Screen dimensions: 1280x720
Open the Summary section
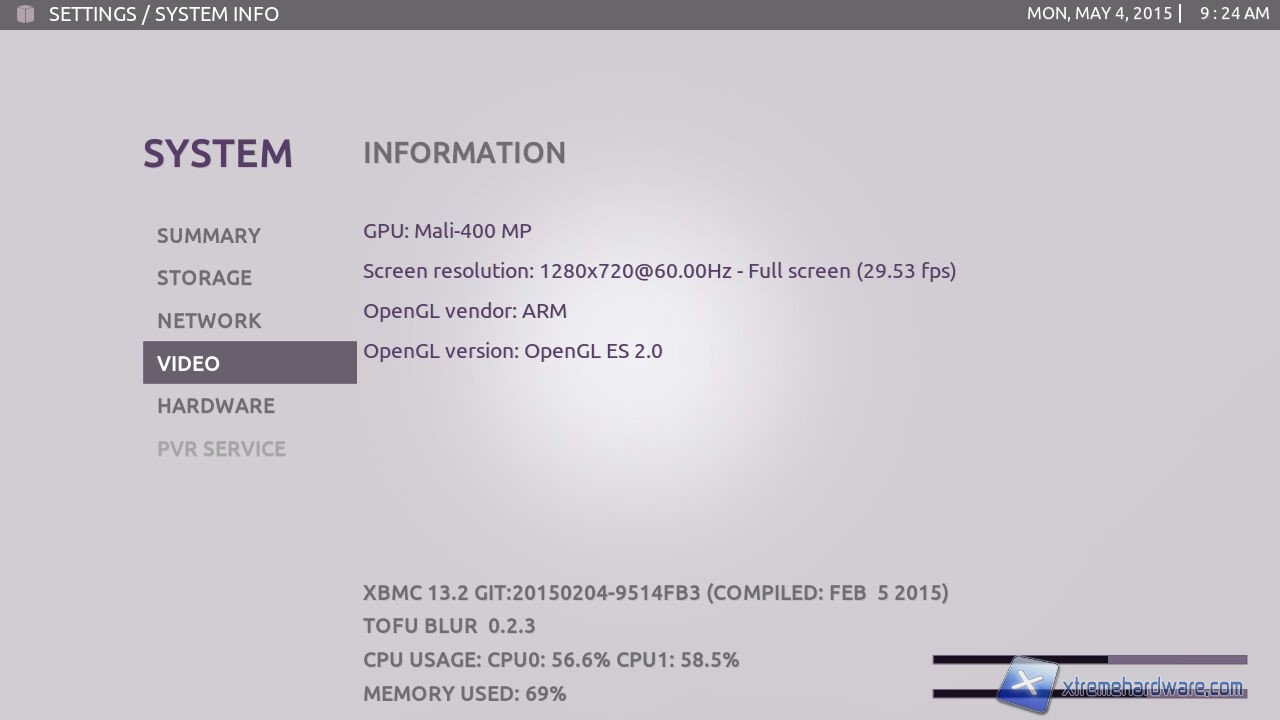coord(208,236)
